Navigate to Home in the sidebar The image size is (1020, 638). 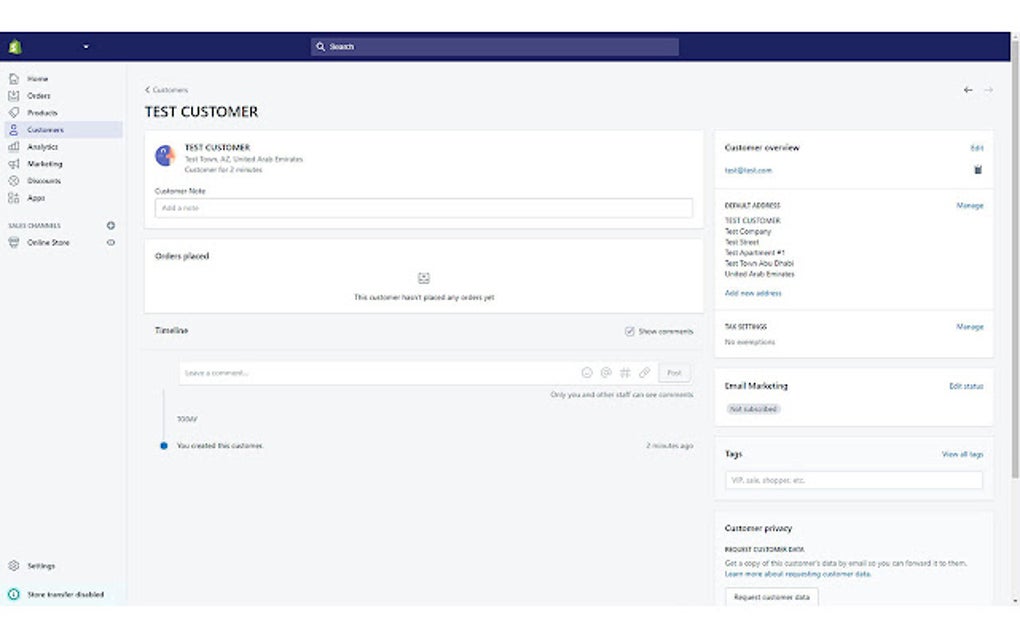37,77
